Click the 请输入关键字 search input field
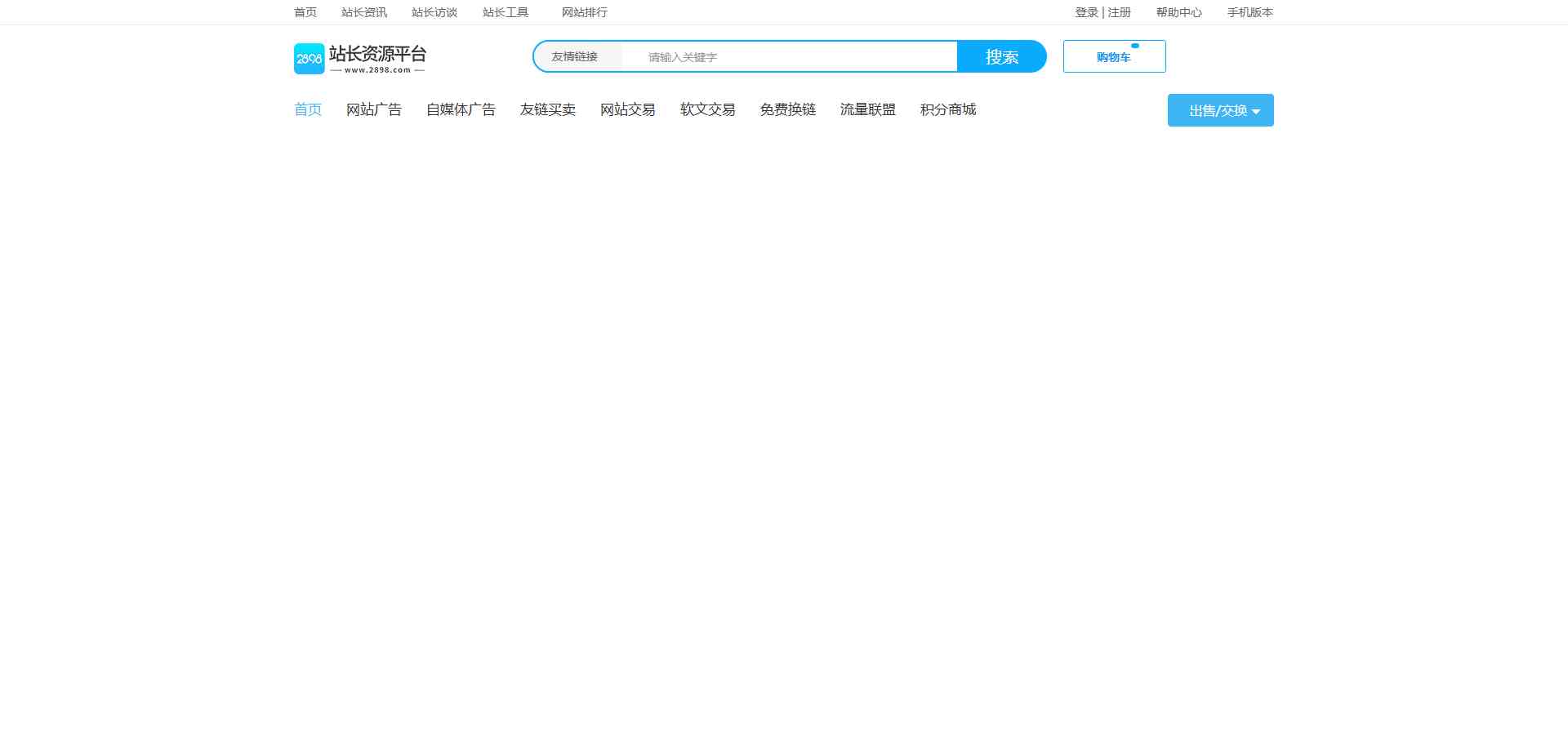 [788, 57]
